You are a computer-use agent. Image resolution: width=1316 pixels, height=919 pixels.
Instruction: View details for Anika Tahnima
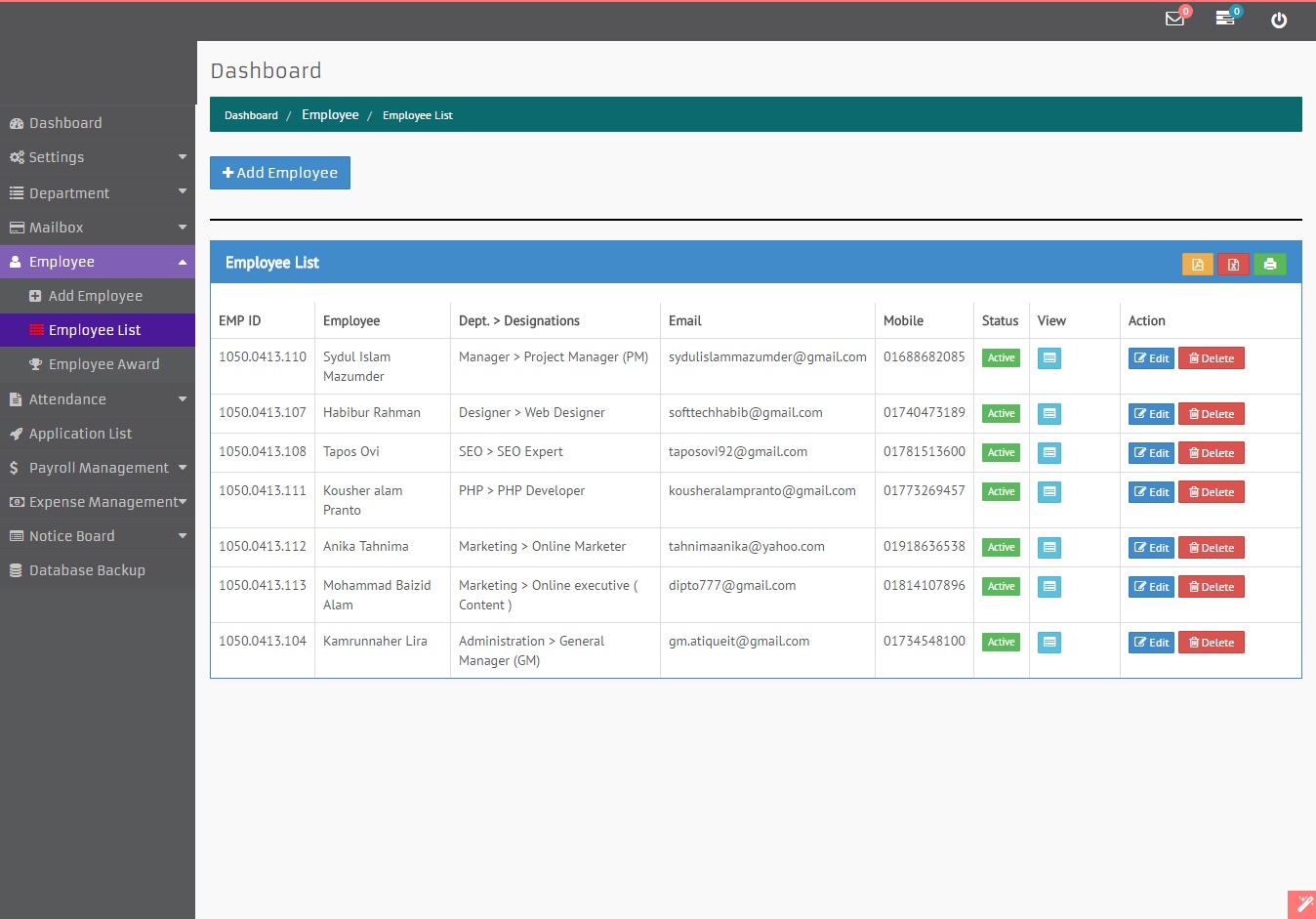coord(1049,548)
